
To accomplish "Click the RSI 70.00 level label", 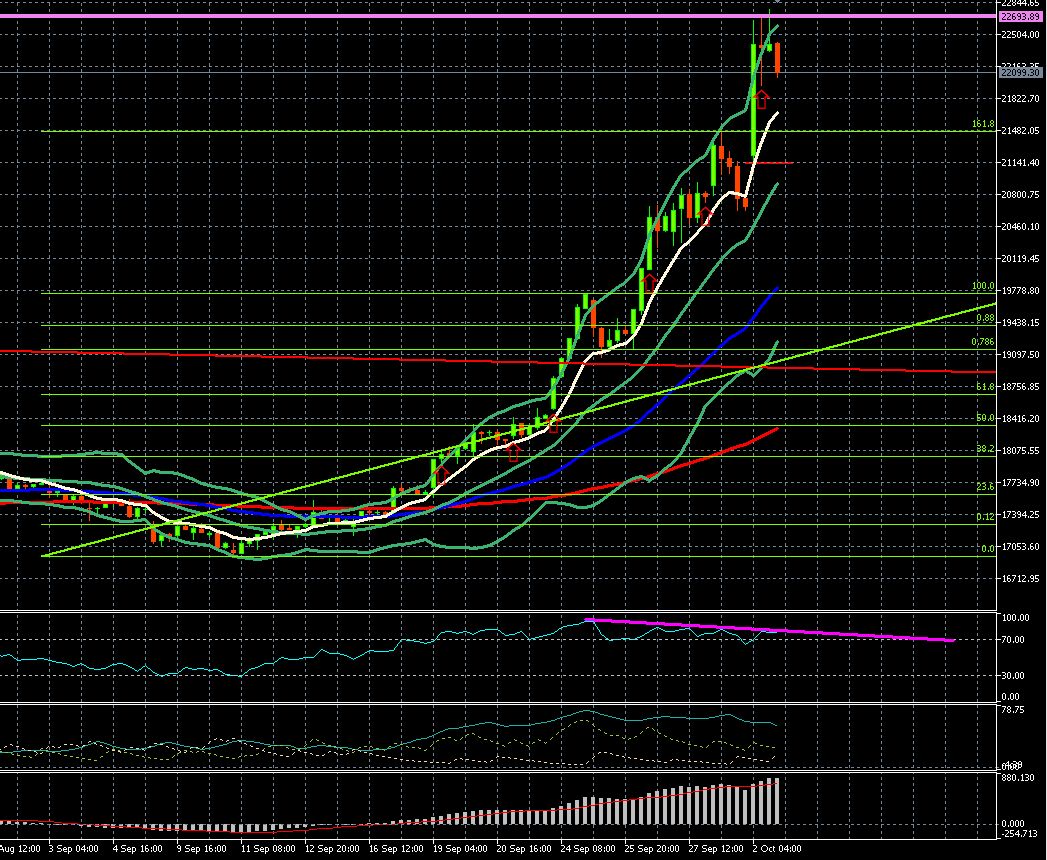I will click(x=1014, y=640).
